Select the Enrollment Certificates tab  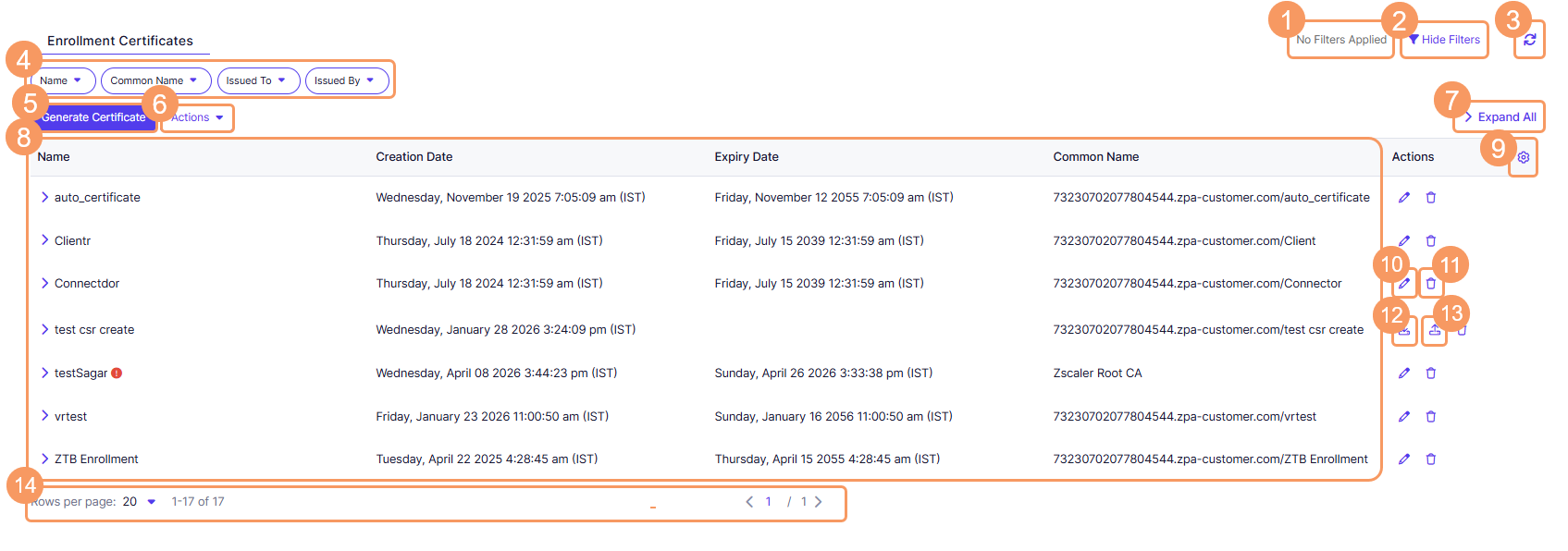[x=120, y=41]
